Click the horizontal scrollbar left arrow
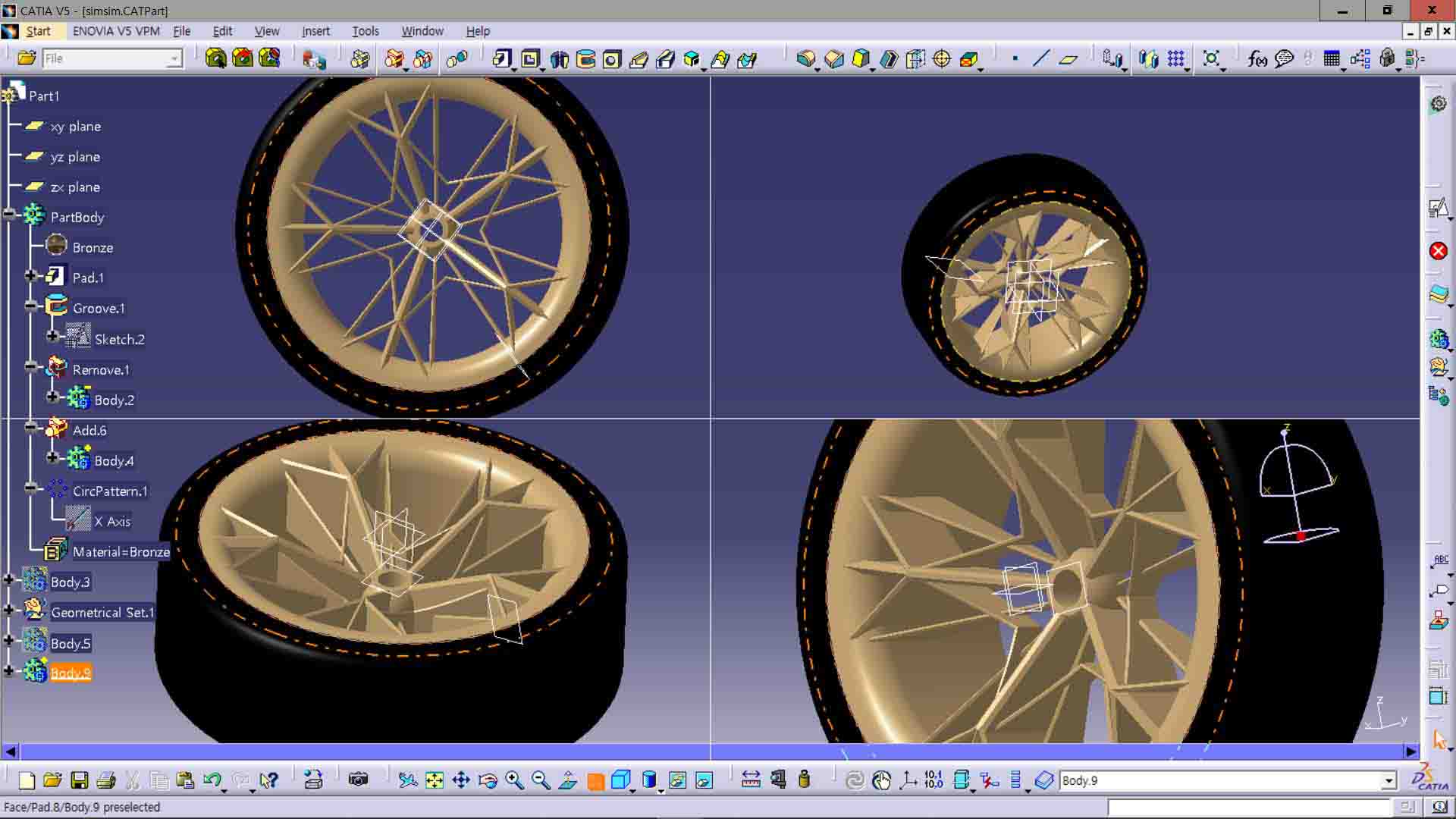This screenshot has height=819, width=1456. tap(10, 752)
